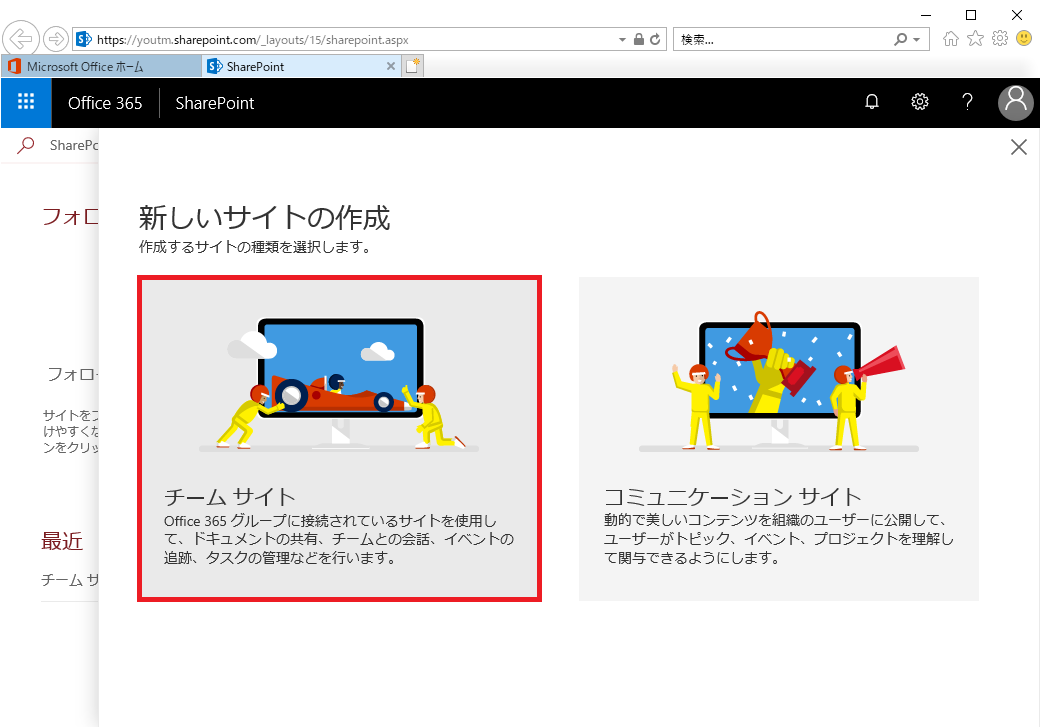
Task: Open the Office 365 app launcher grid
Action: coord(26,102)
